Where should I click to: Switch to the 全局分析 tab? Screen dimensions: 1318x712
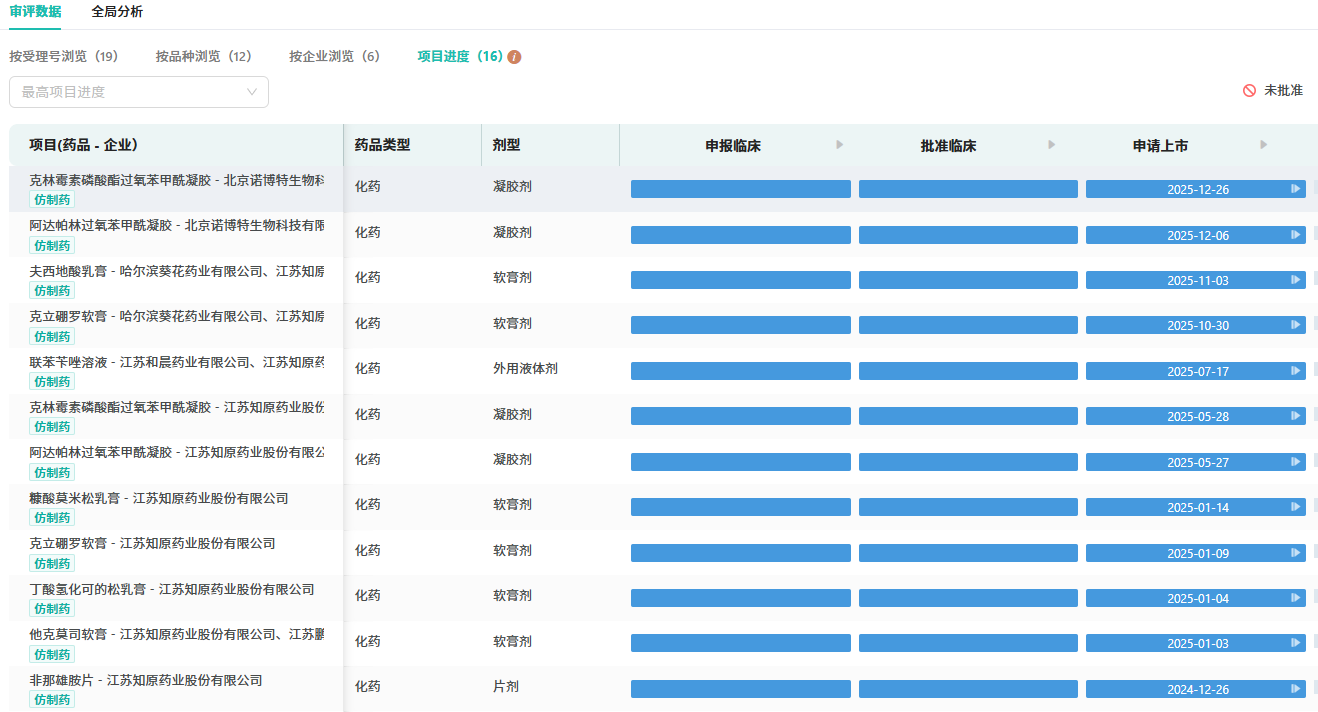click(x=117, y=12)
